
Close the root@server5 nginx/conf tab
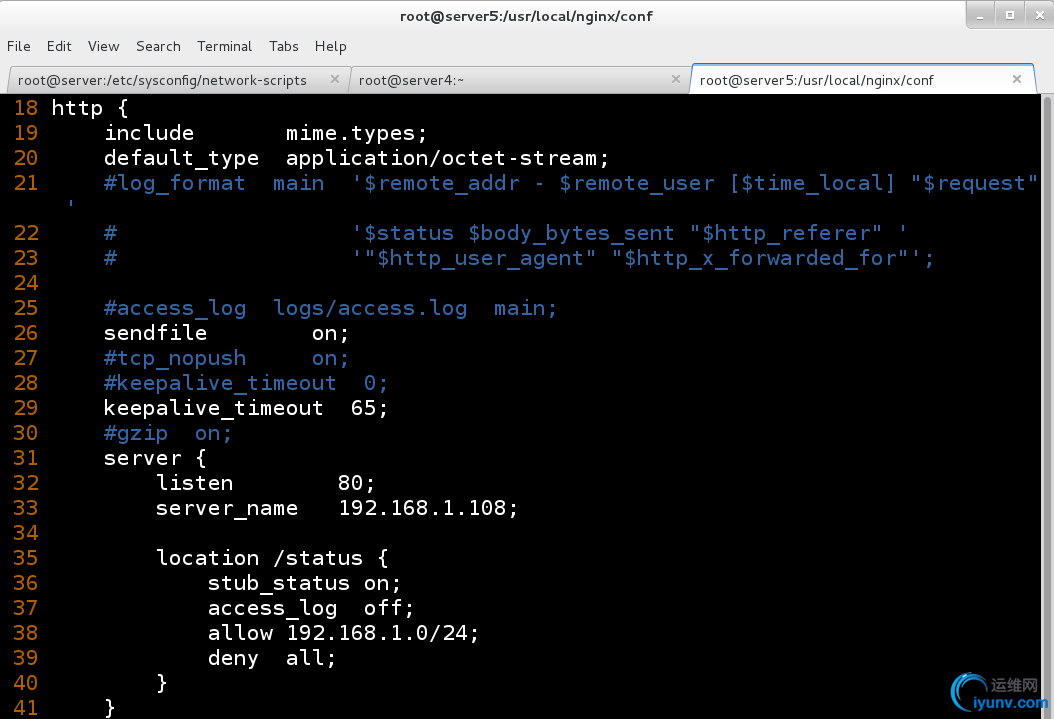pos(1017,80)
